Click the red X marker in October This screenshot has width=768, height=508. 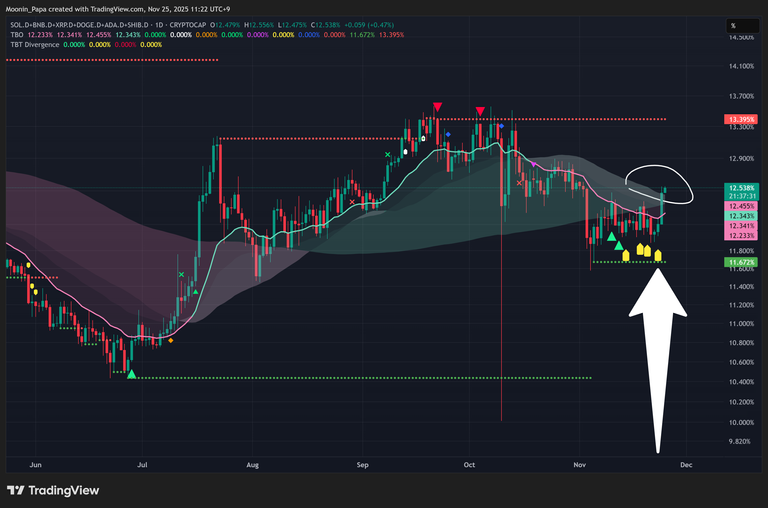point(519,183)
